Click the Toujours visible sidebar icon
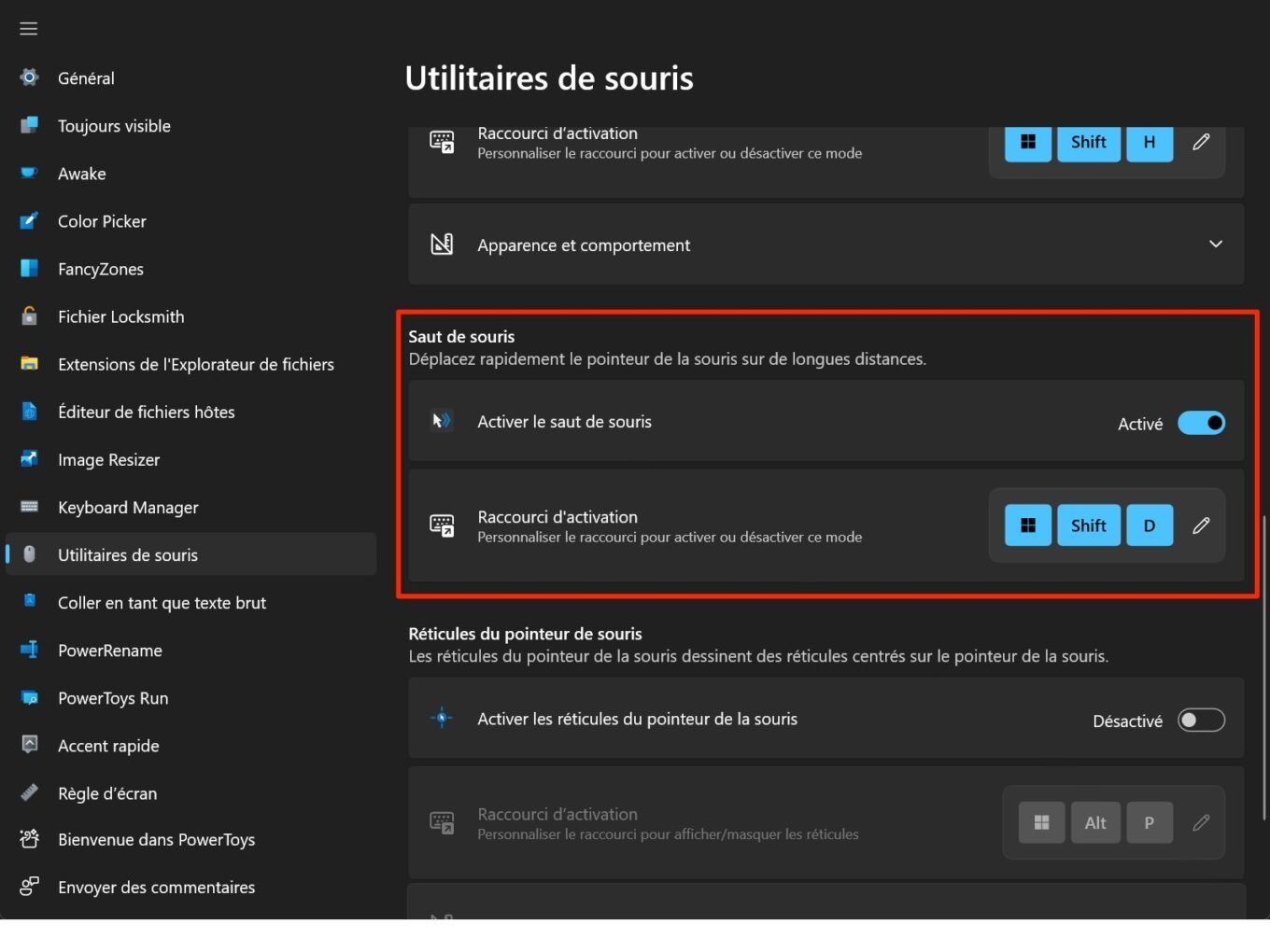 pyautogui.click(x=30, y=125)
